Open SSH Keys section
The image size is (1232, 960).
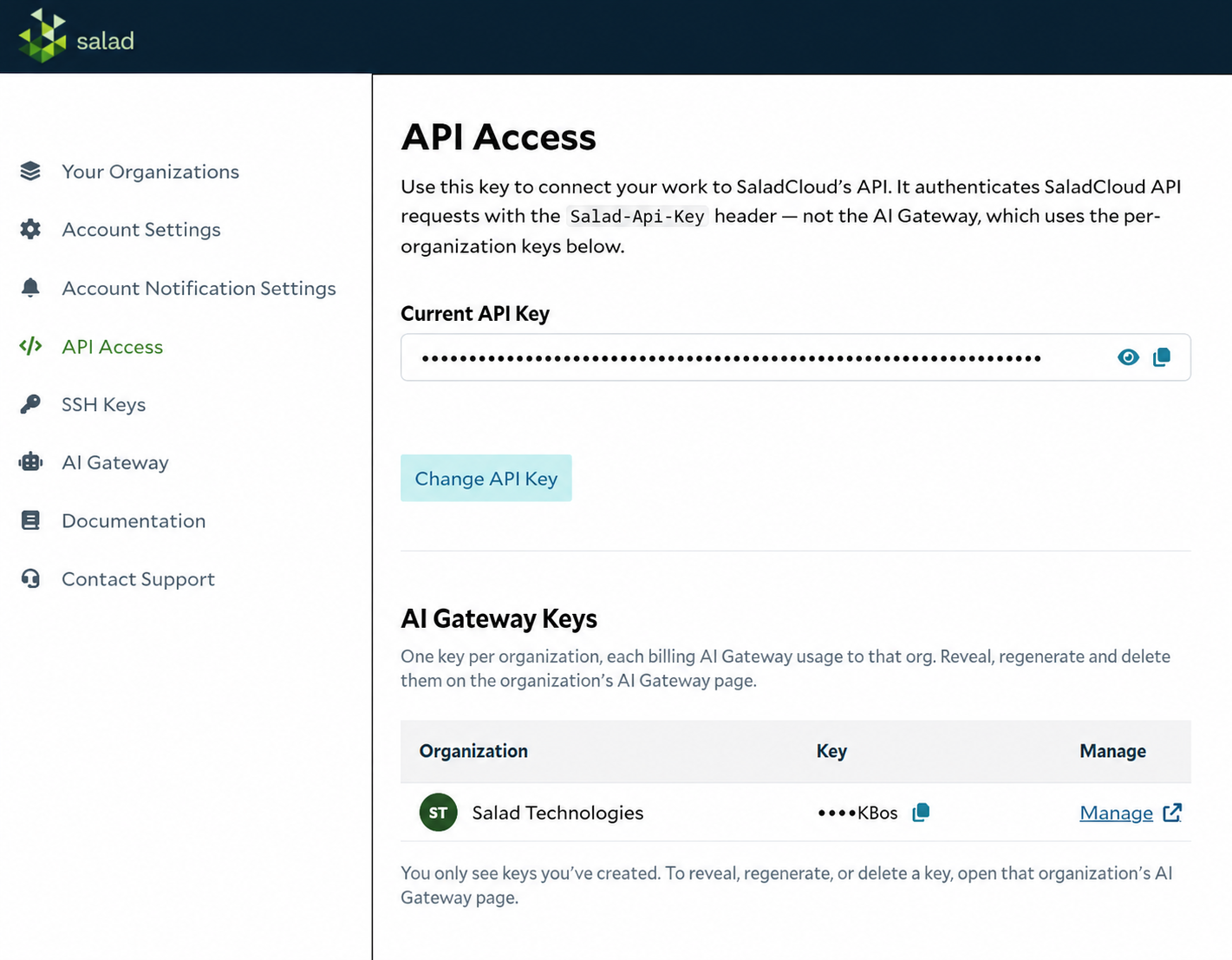(103, 405)
